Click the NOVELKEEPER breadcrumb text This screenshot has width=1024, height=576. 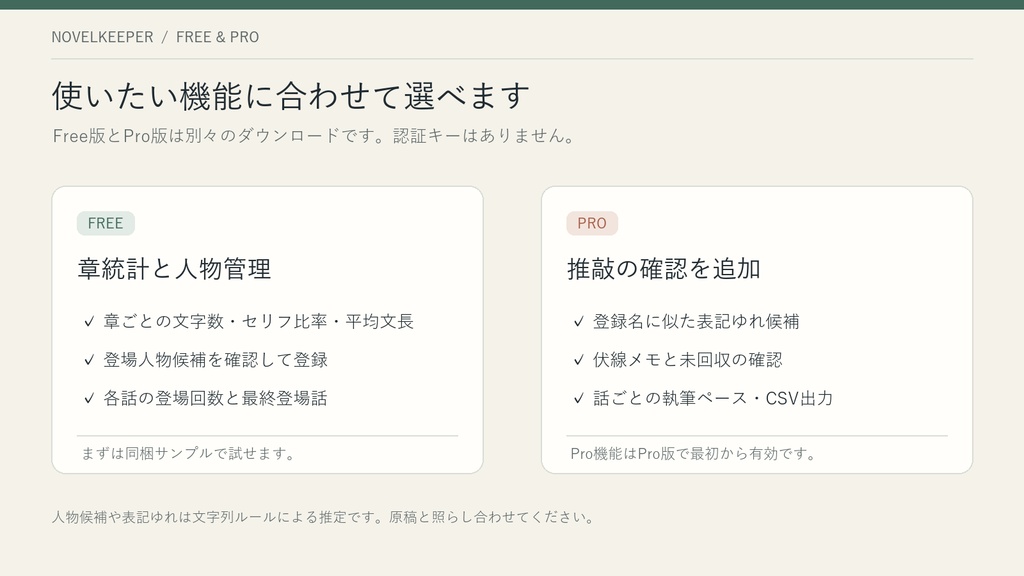pos(103,37)
